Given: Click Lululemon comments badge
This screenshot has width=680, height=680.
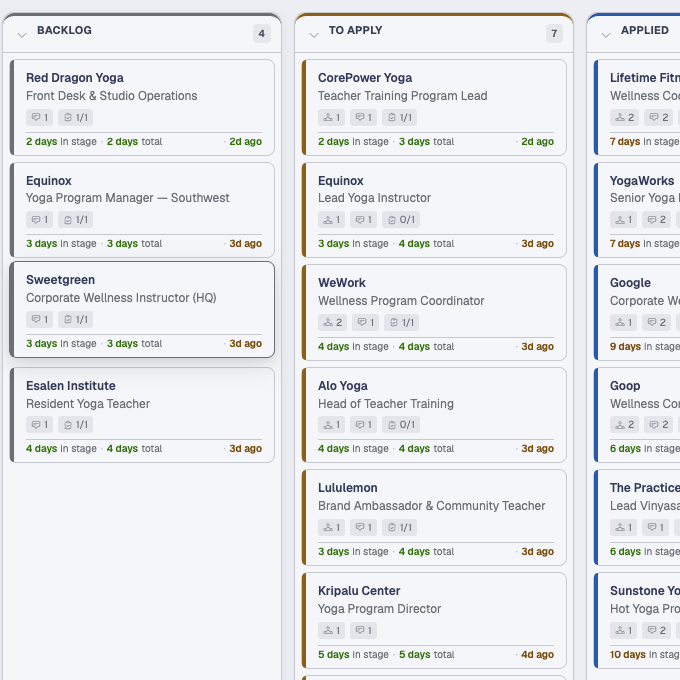Looking at the screenshot, I should point(363,527).
